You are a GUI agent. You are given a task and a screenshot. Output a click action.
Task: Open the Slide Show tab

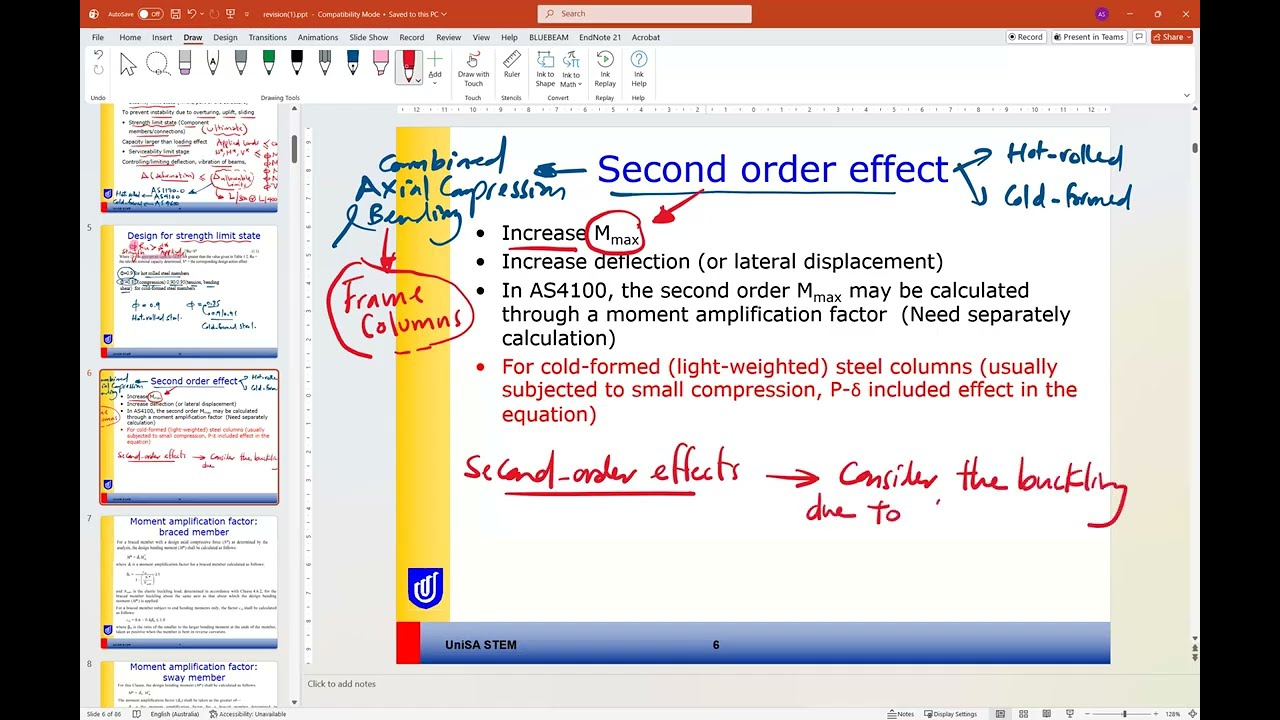click(369, 37)
